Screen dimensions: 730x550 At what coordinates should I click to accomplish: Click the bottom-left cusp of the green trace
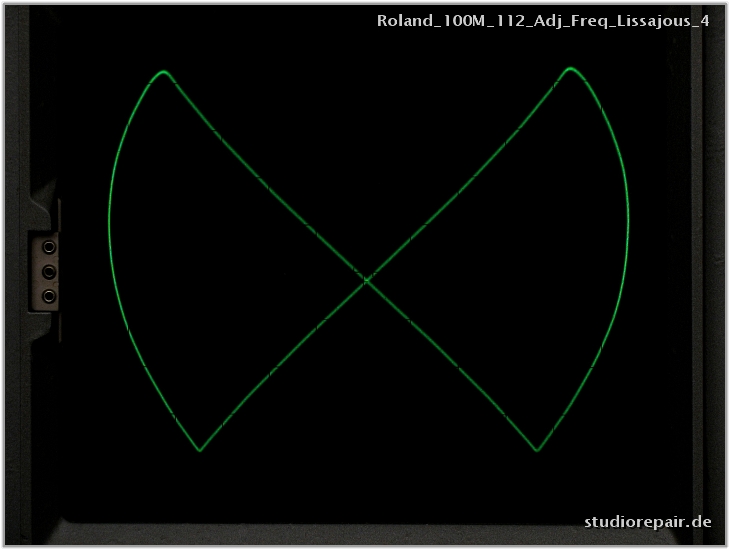pos(200,450)
